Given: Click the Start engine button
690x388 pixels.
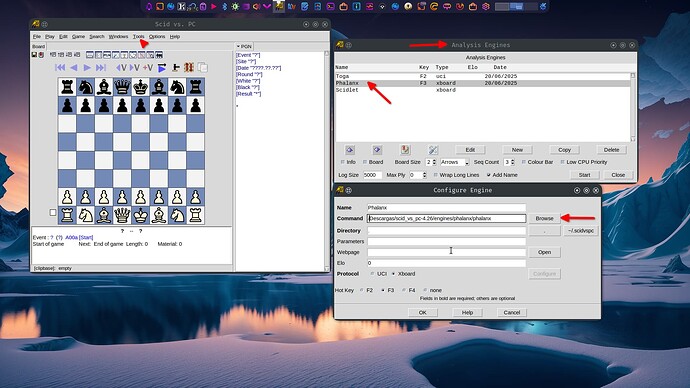Looking at the screenshot, I should pos(584,175).
